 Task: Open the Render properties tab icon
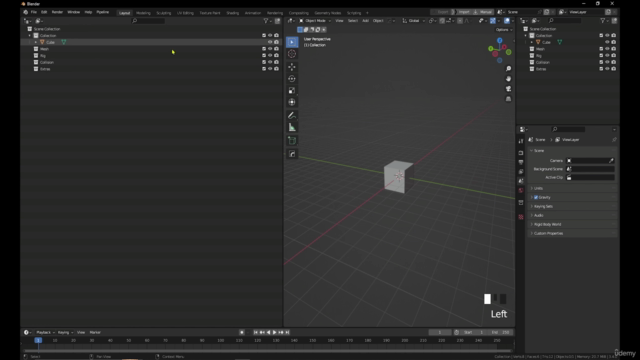point(521,153)
